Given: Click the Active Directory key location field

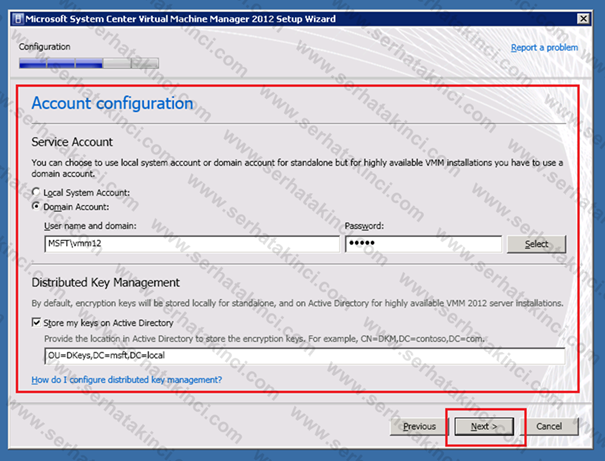Looking at the screenshot, I should (x=305, y=355).
